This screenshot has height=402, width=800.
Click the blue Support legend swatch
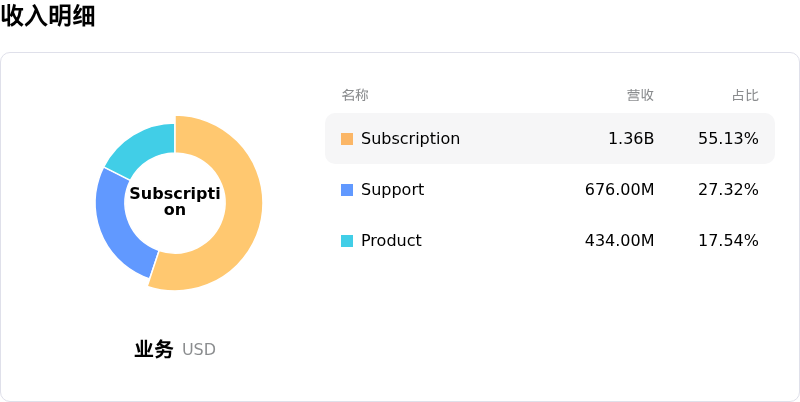[347, 190]
